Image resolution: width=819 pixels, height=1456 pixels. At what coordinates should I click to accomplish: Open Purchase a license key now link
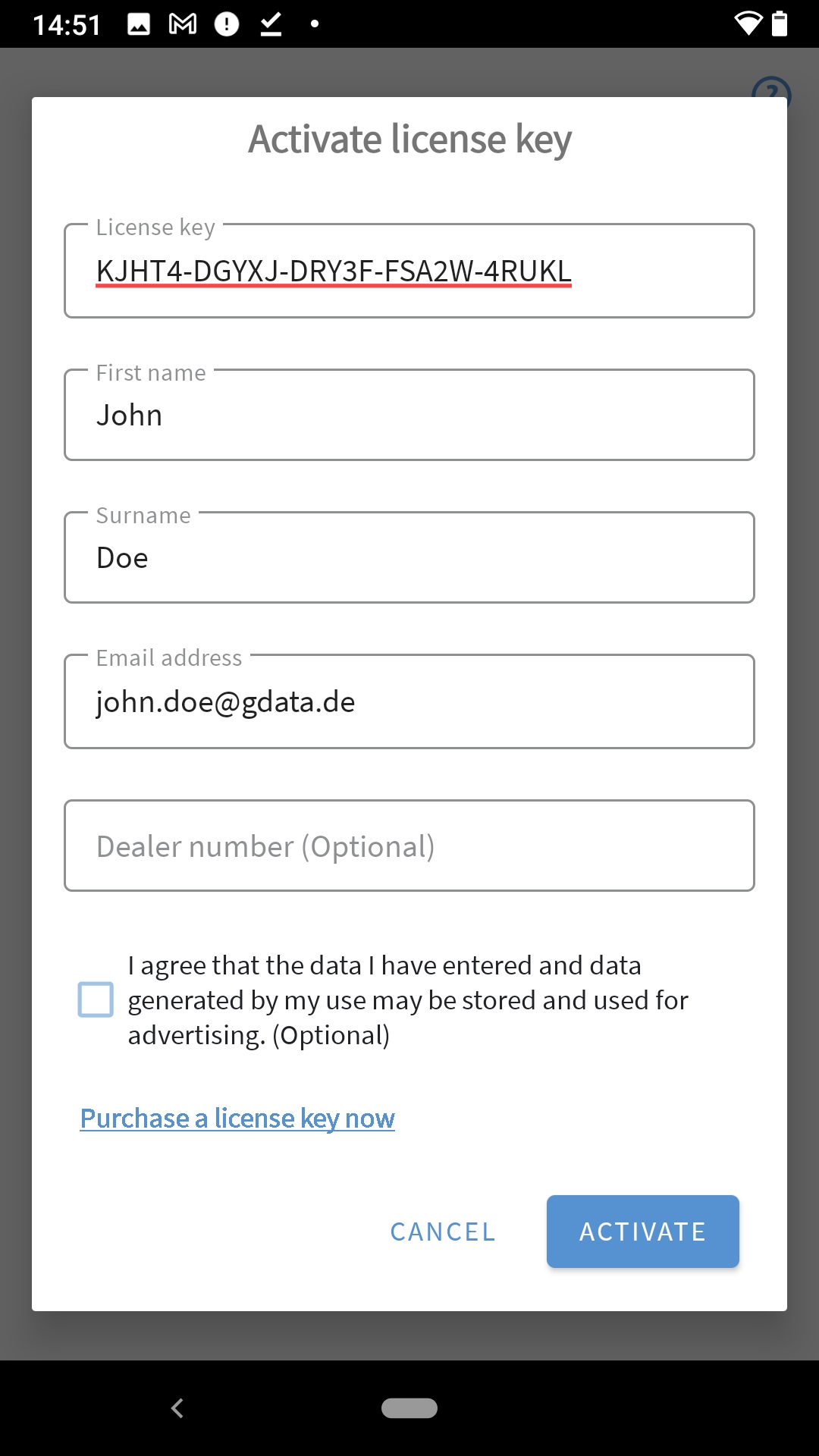point(237,1118)
